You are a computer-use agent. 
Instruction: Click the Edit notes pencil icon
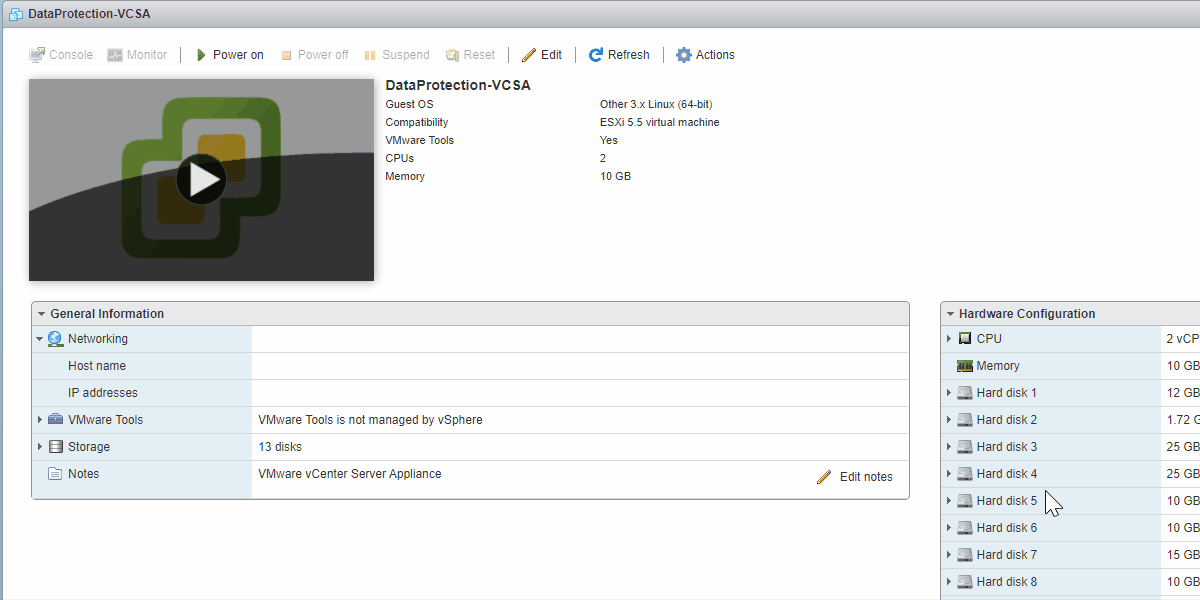coord(824,477)
